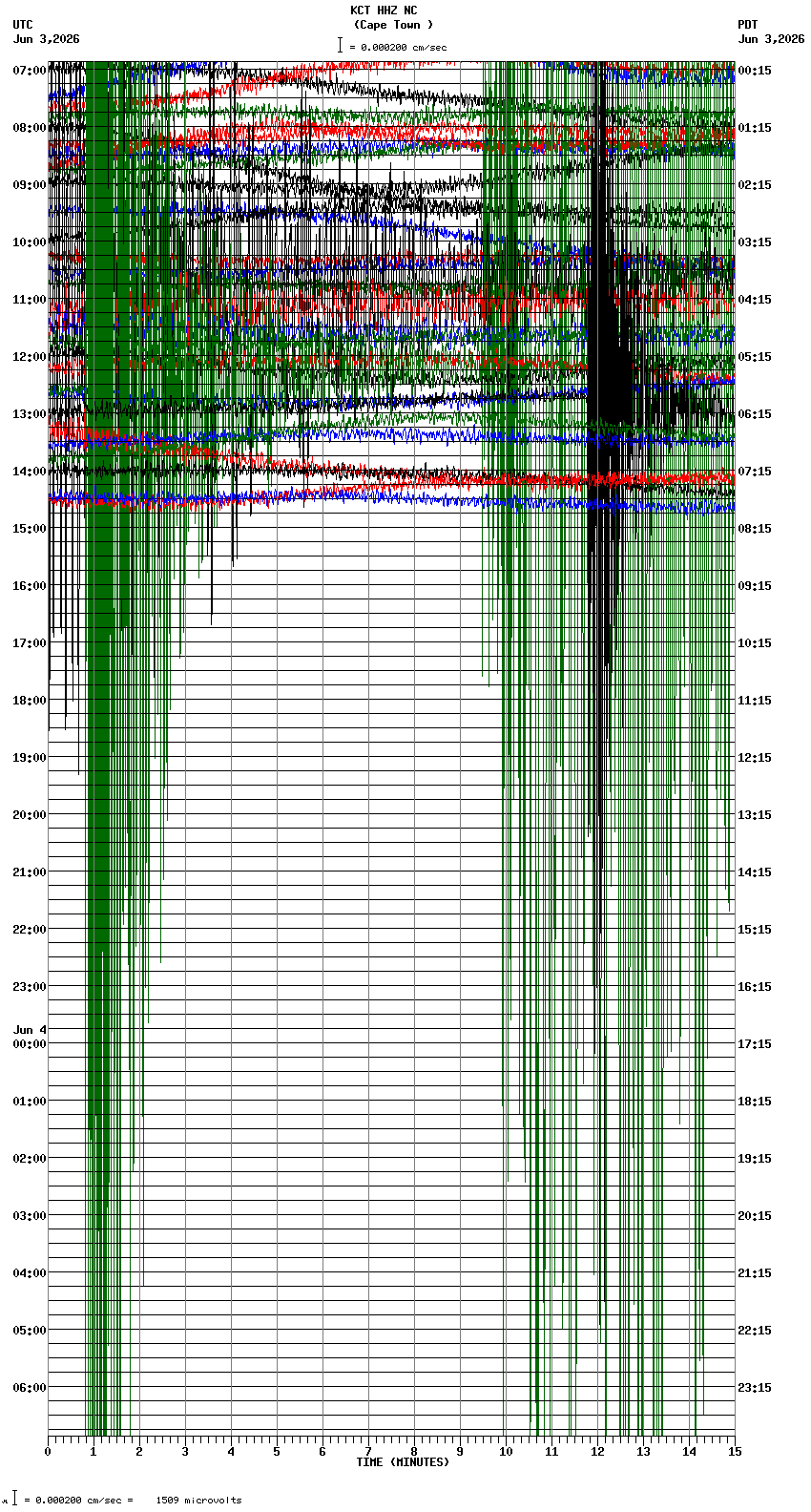Click the PDT time label '15:15'
This screenshot has height=1512, width=811.
point(755,930)
